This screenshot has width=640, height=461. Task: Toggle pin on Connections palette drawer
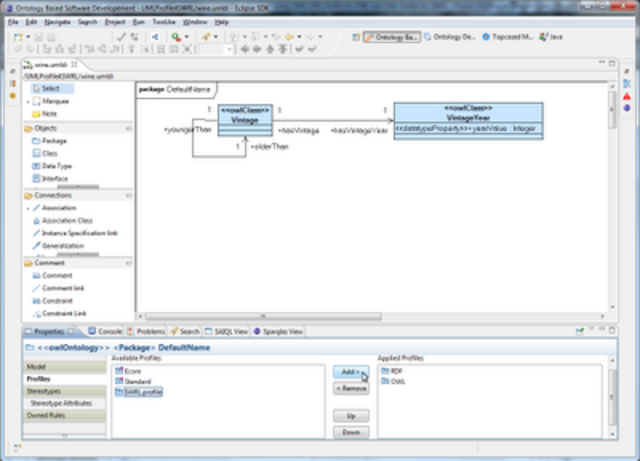click(x=129, y=196)
